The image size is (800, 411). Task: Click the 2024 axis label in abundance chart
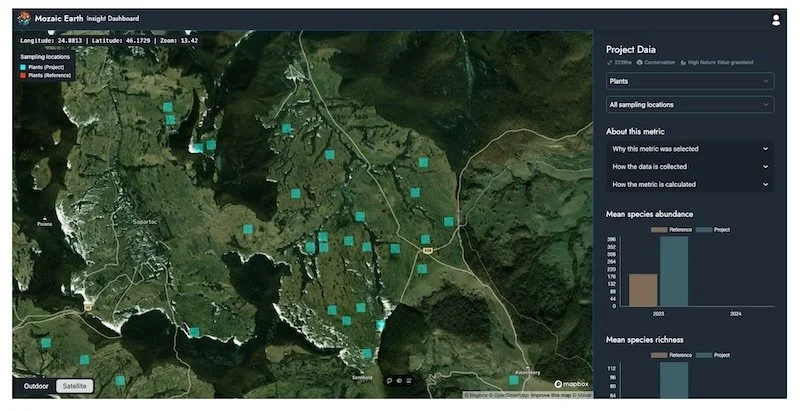(735, 314)
